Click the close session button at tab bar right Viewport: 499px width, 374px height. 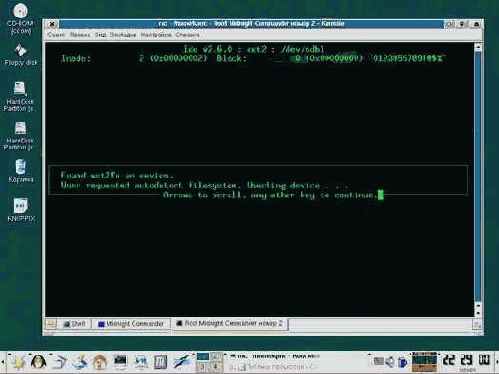(477, 324)
